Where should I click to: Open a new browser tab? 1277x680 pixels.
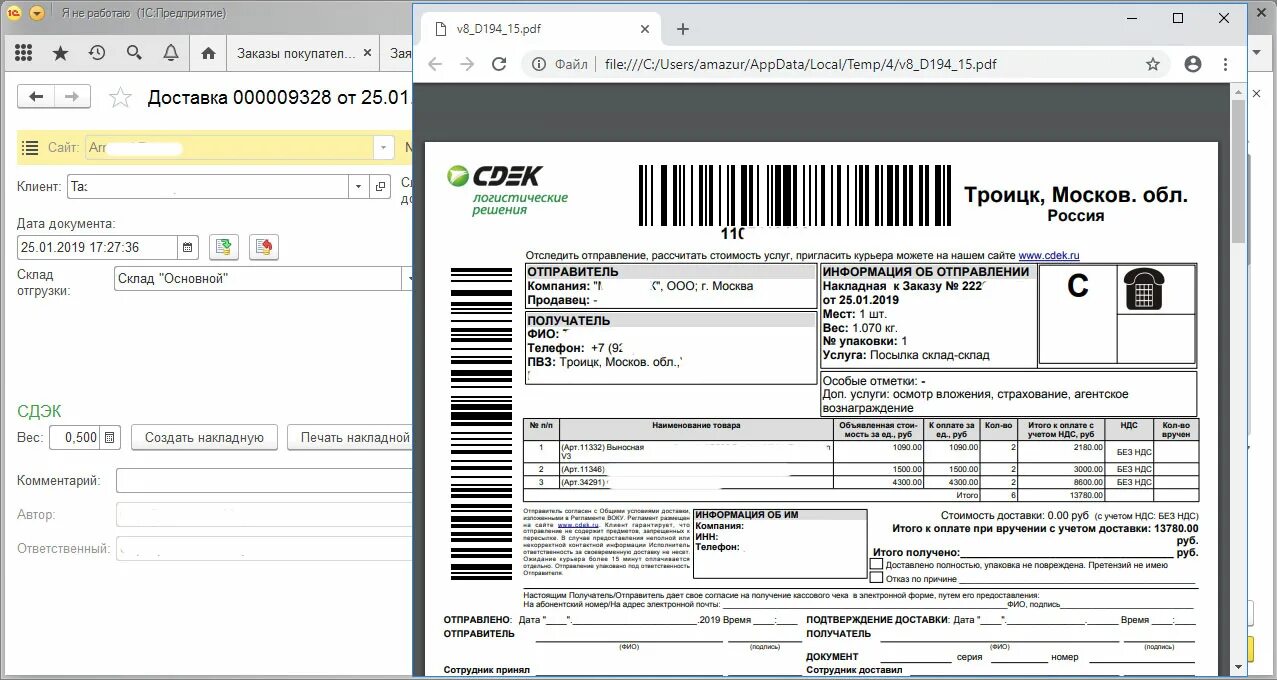coord(683,29)
